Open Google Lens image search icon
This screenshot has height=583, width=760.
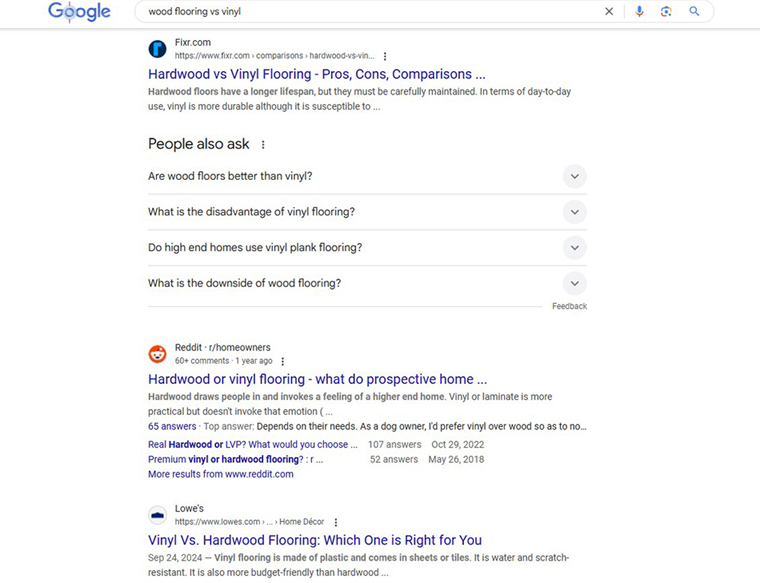(666, 11)
